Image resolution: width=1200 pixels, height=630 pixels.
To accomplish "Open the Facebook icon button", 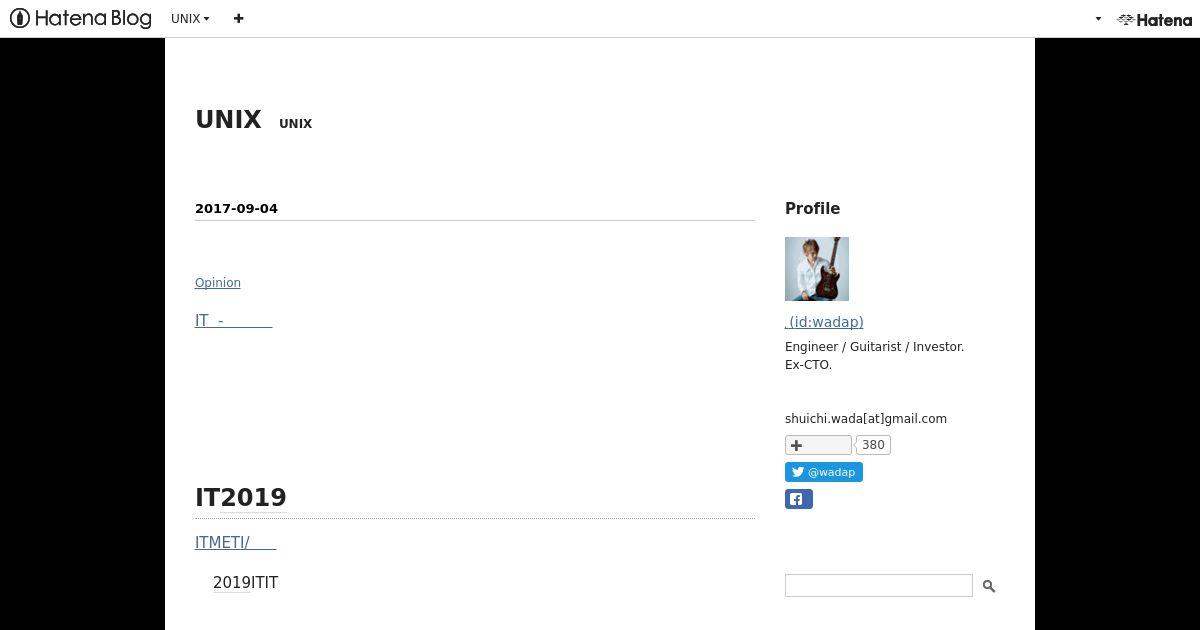I will pos(799,499).
